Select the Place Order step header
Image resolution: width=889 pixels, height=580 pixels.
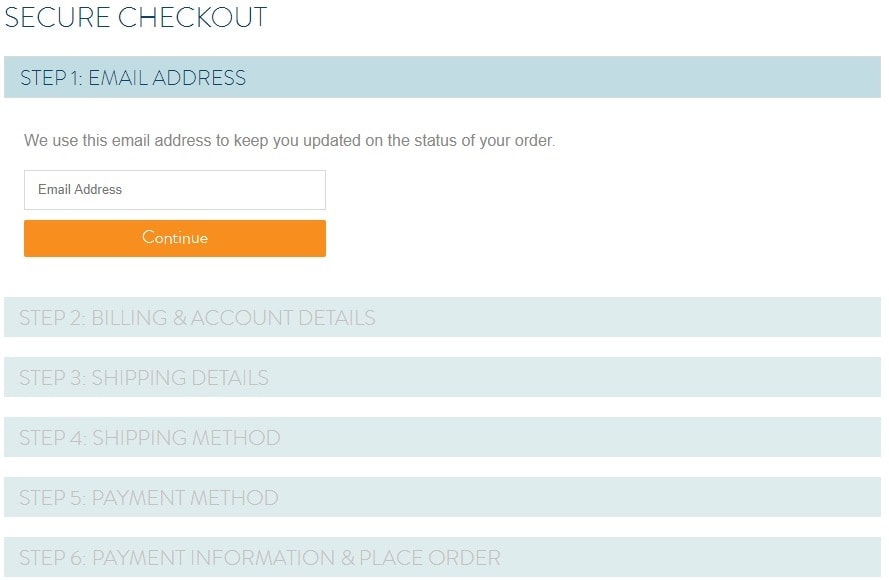260,558
